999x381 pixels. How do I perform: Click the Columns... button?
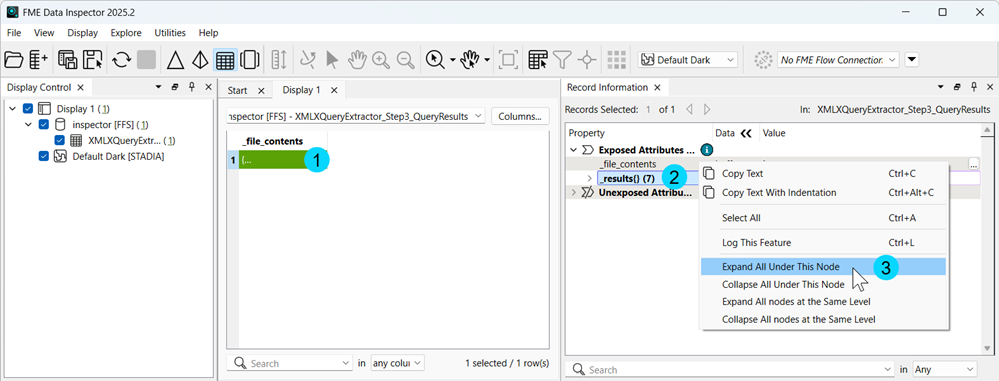pyautogui.click(x=520, y=117)
